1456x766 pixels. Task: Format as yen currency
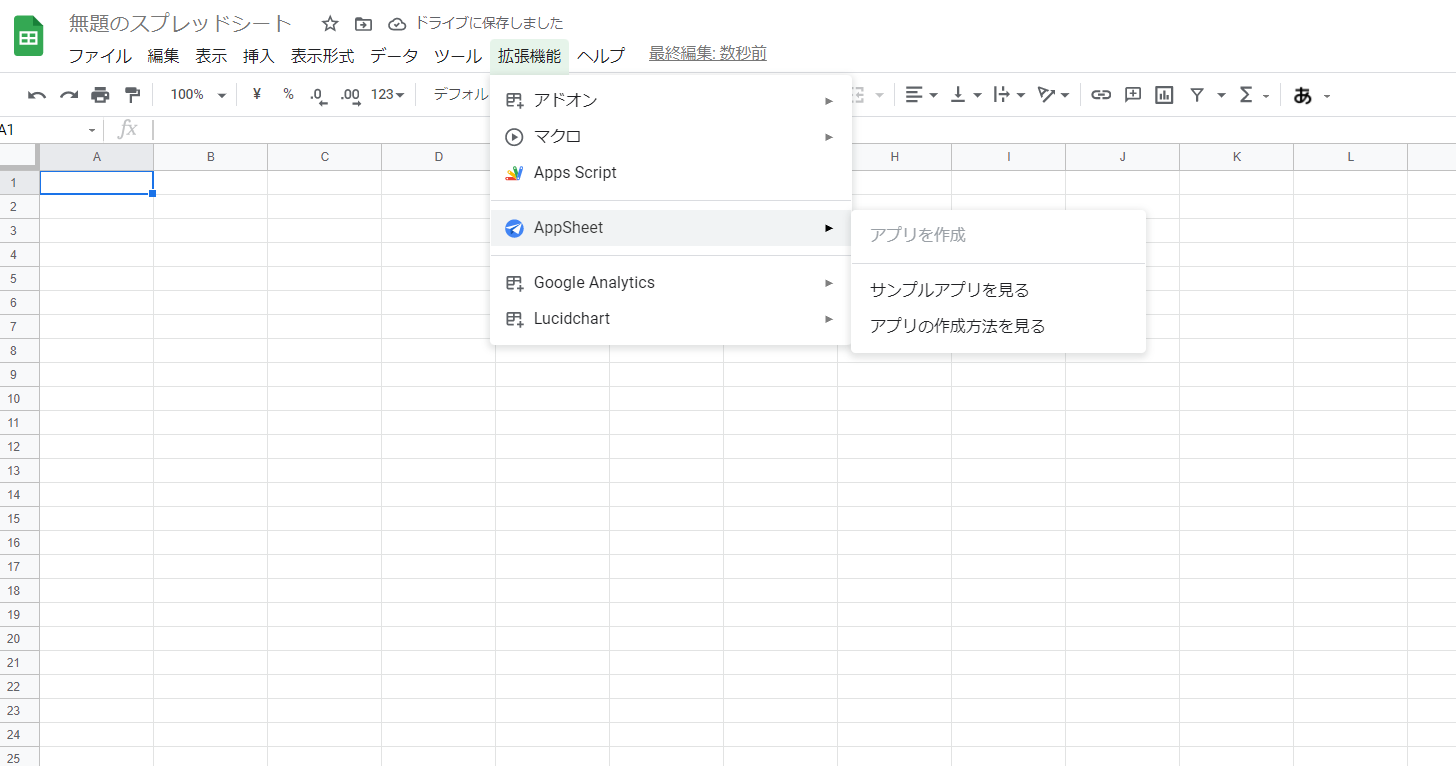(x=257, y=94)
